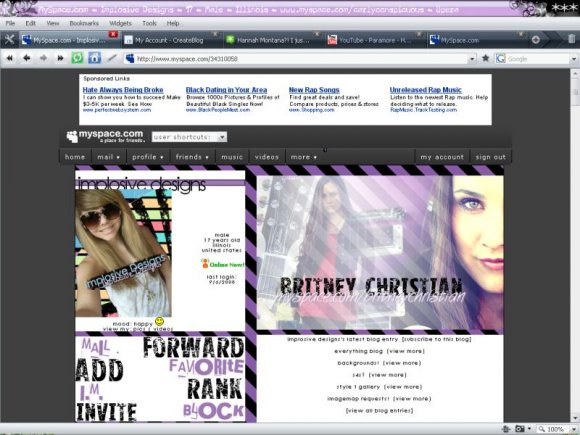Click the URL address bar field
The image size is (580, 435).
300,59
